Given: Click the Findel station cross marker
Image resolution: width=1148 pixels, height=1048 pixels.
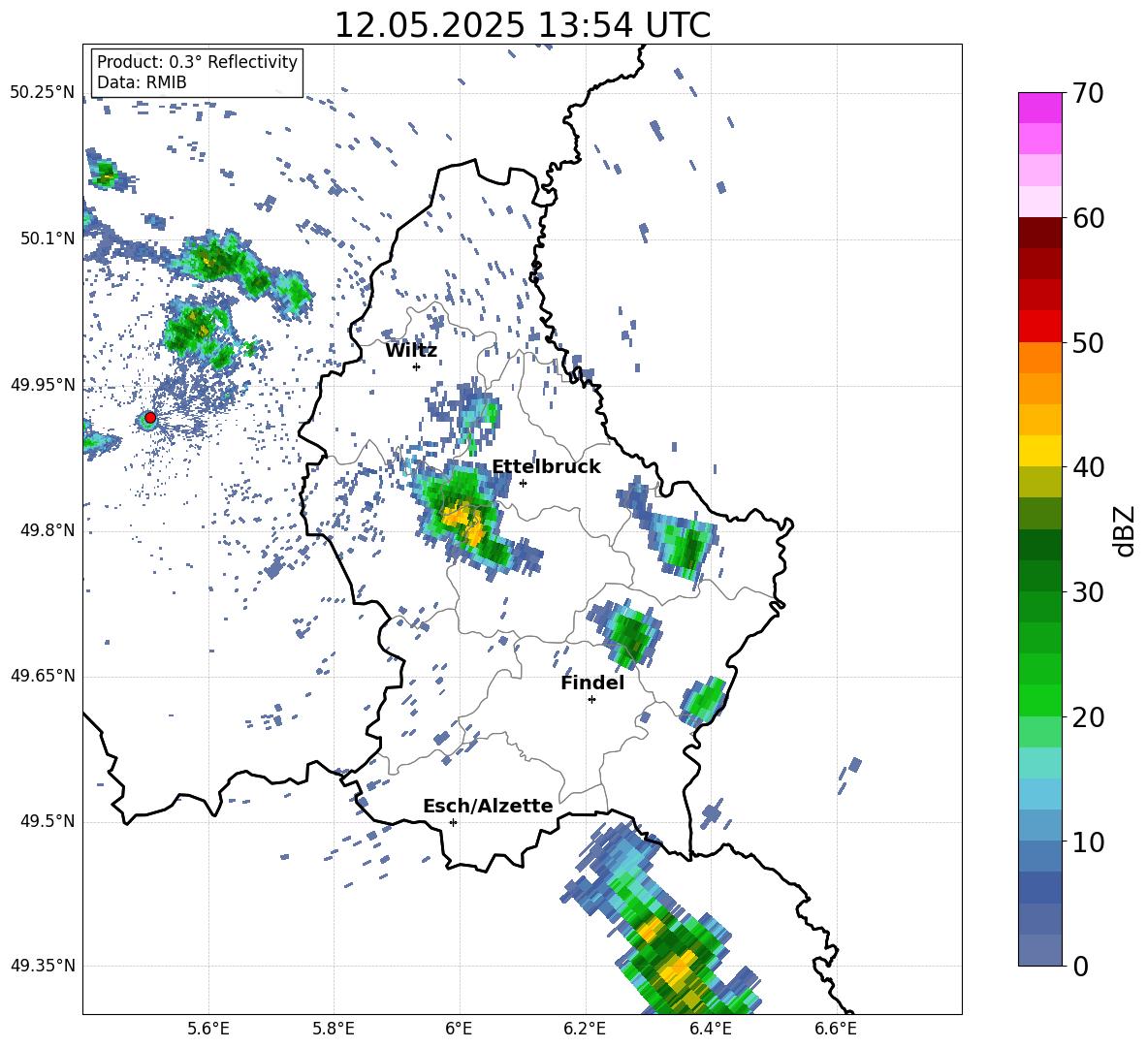Looking at the screenshot, I should pos(591,700).
